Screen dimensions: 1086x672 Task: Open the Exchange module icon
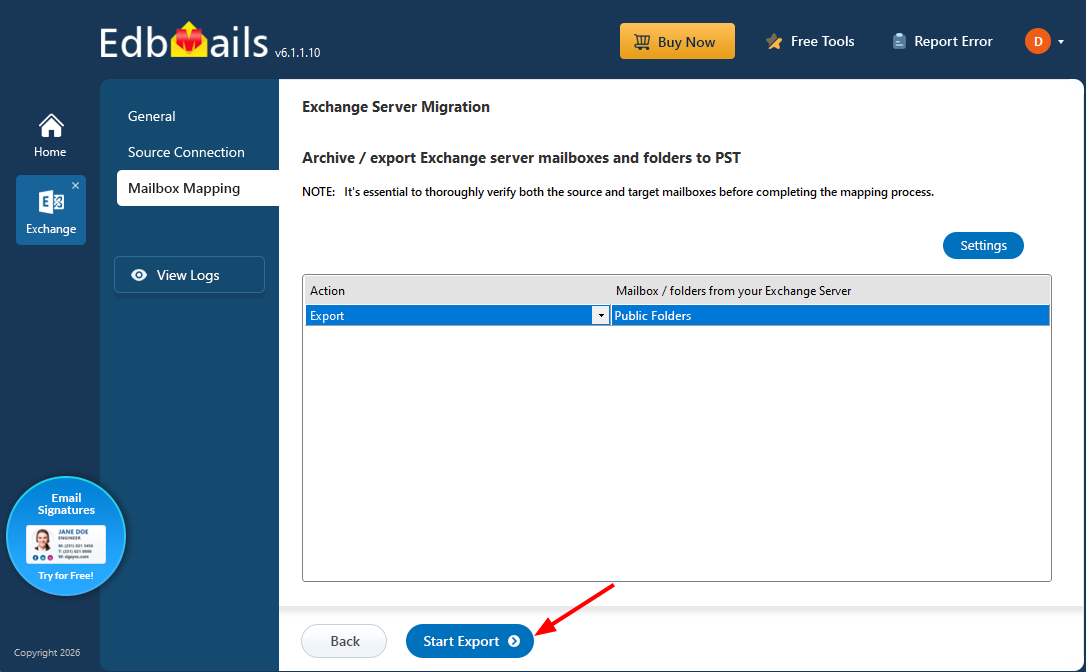[x=51, y=202]
